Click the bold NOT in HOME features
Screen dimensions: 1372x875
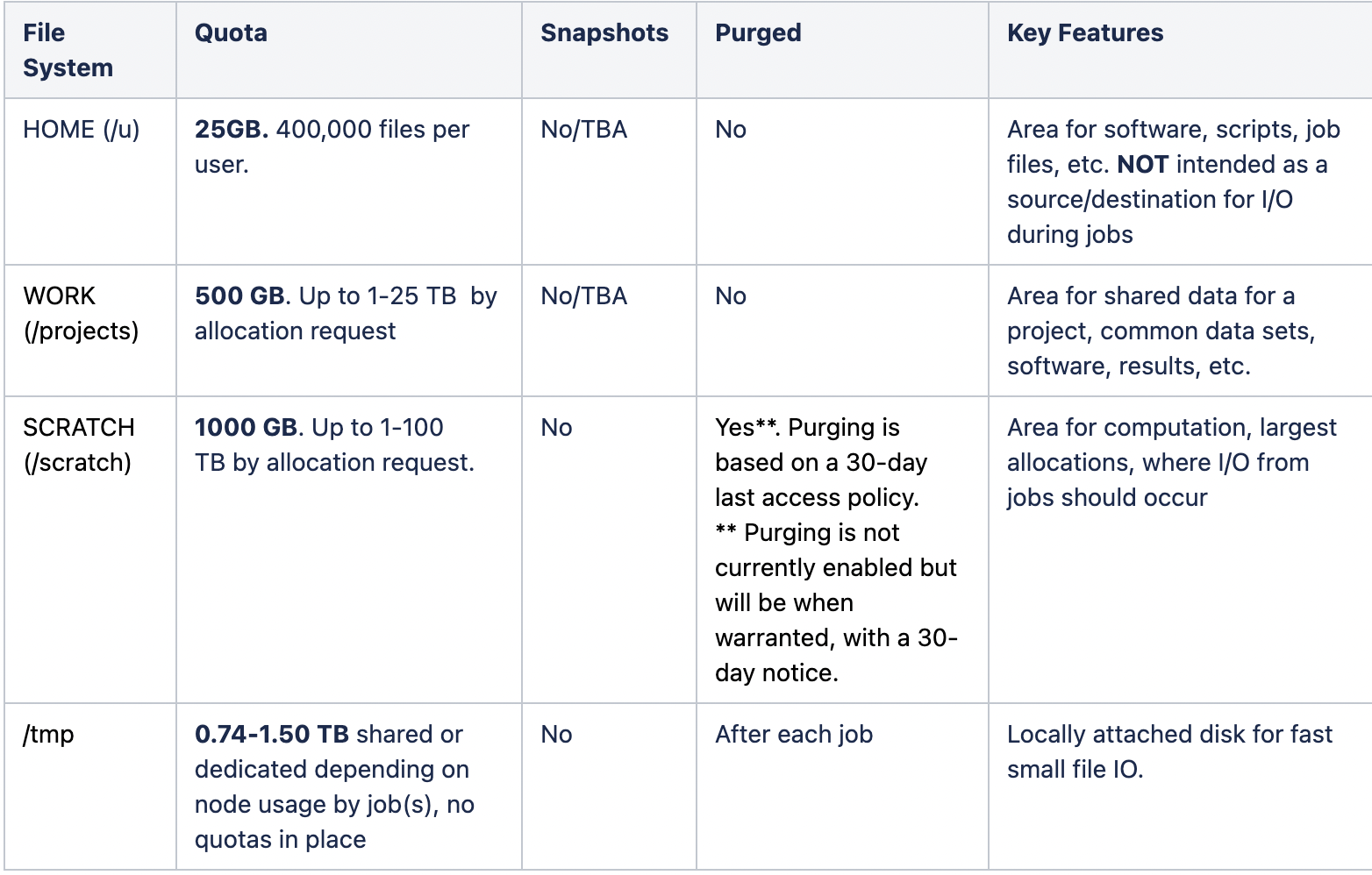point(1143,164)
